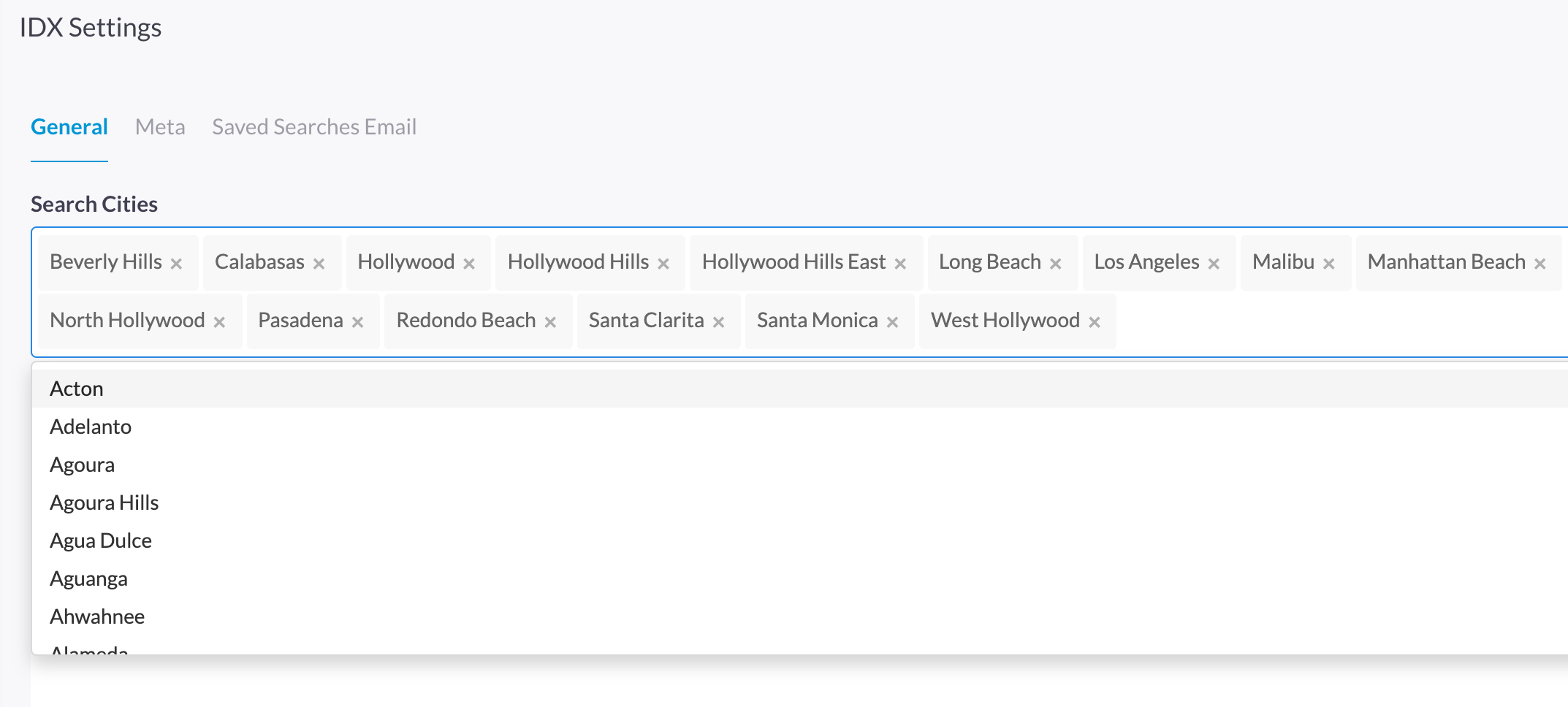
Task: Choose Ahwahnee in the dropdown list
Action: (x=97, y=616)
